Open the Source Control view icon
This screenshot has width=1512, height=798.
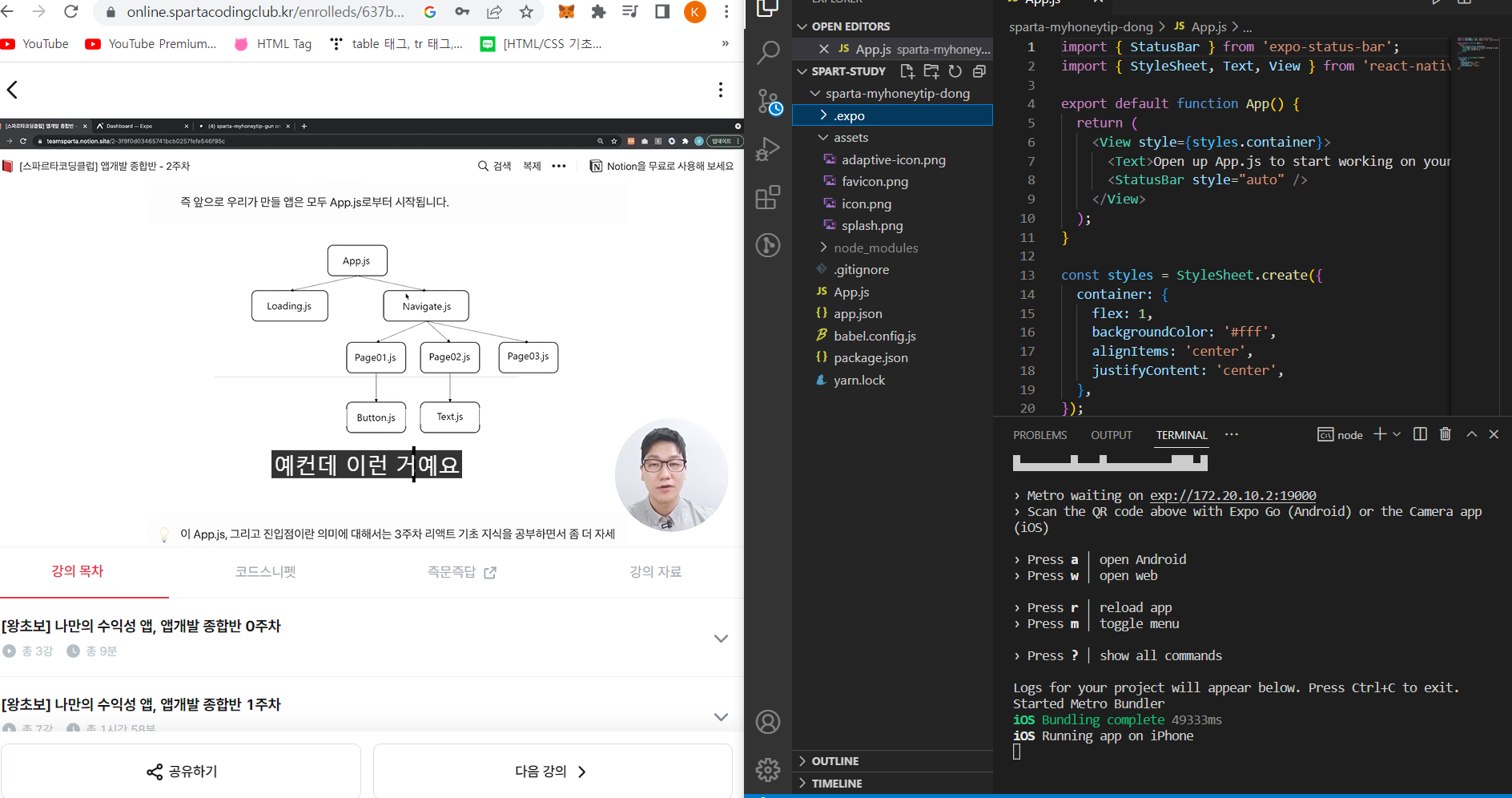coord(768,102)
